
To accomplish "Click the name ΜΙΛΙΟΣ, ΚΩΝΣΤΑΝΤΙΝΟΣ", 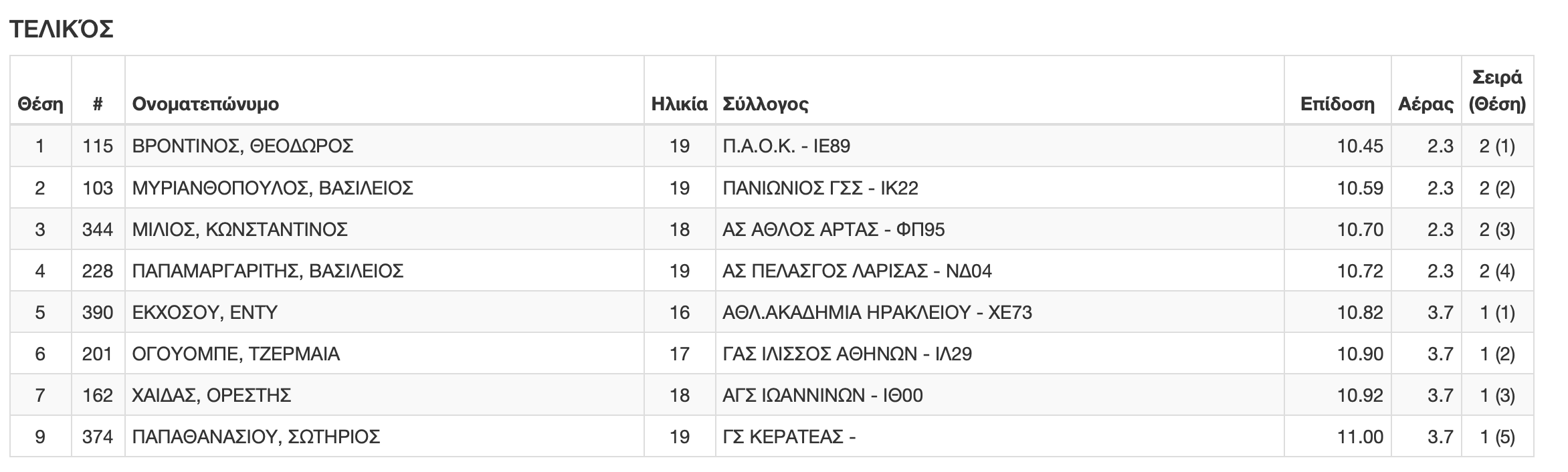I will coord(240,229).
